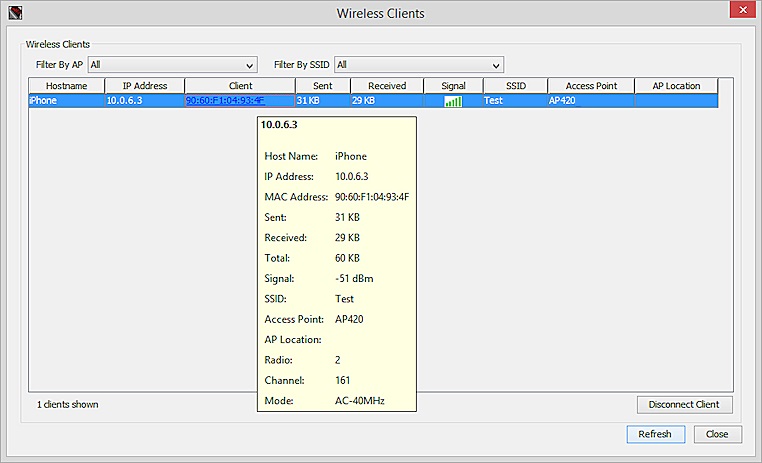Click the app icon in the title bar
Screen dimensions: 762x463
(x=12, y=13)
